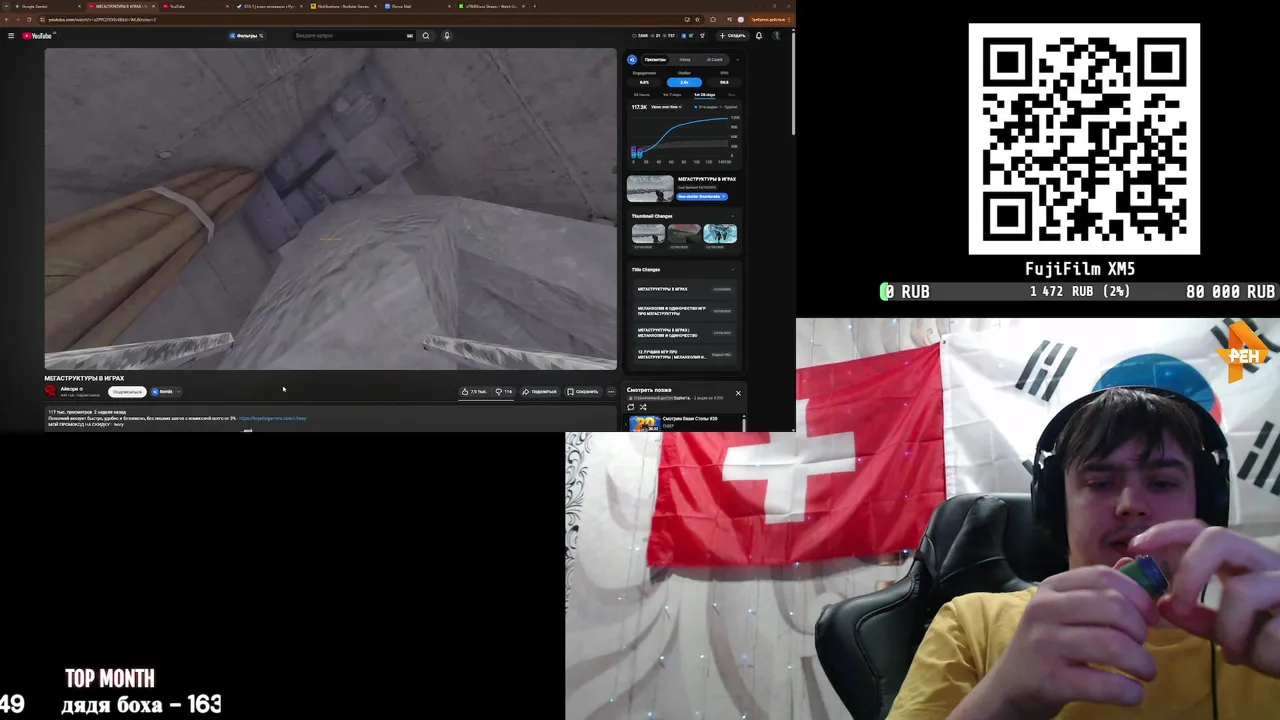Image resolution: width=1280 pixels, height=720 pixels.
Task: Open the promo link in video description
Action: tap(273, 418)
